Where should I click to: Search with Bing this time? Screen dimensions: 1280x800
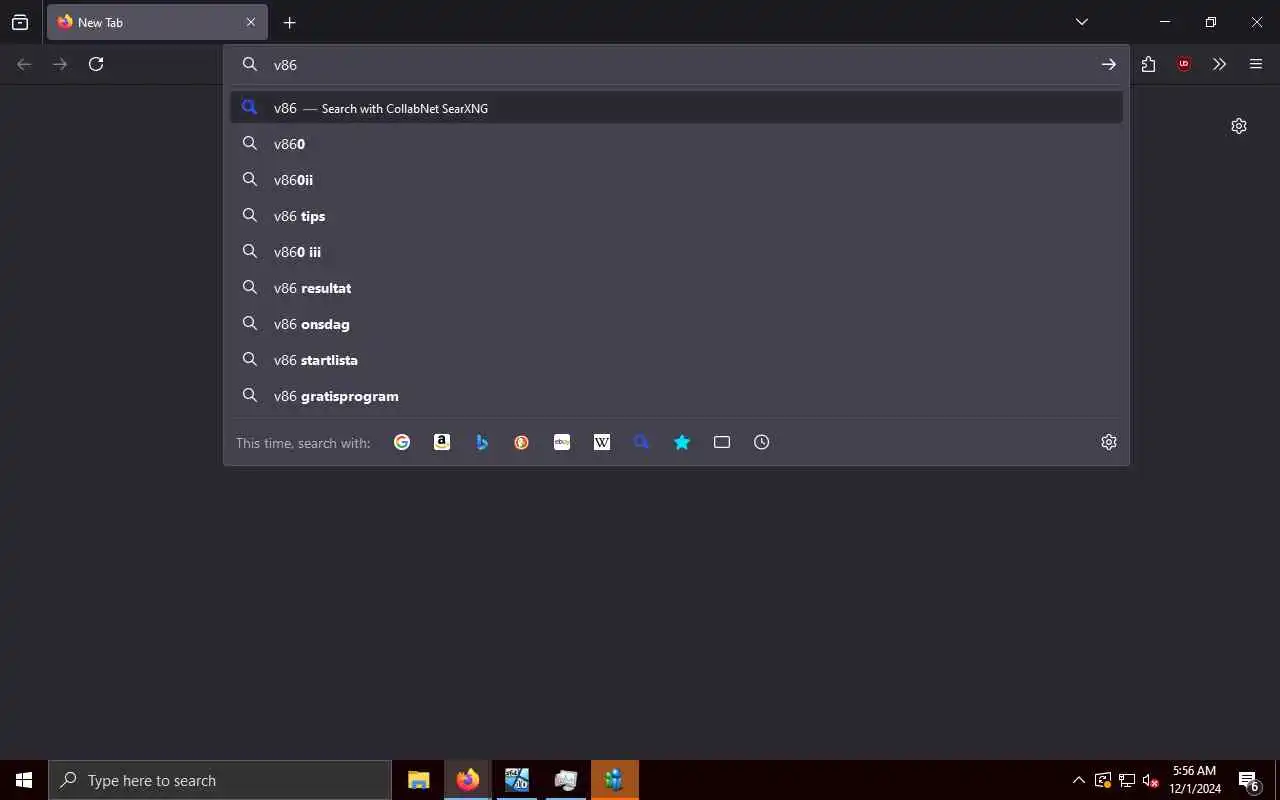pyautogui.click(x=482, y=442)
